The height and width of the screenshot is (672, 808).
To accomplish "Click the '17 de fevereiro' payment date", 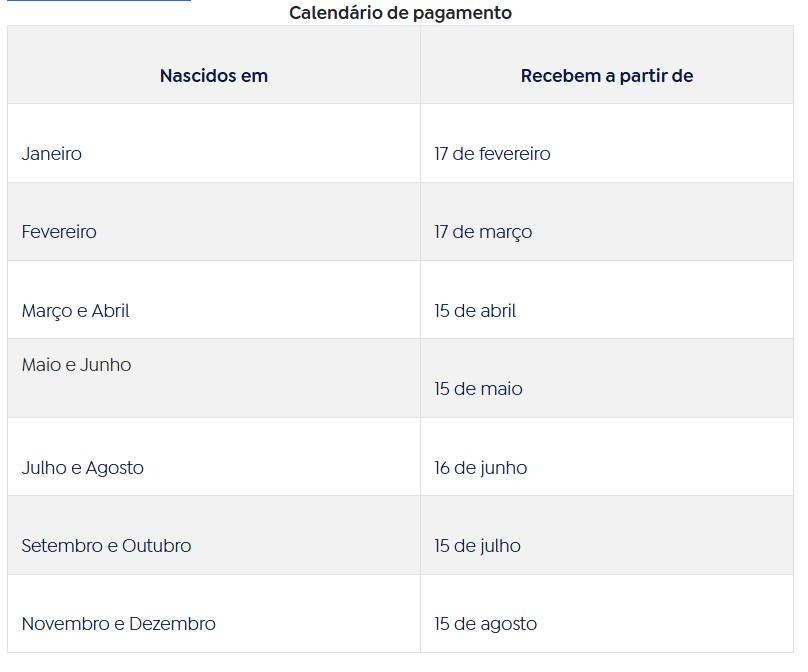I will [x=492, y=154].
